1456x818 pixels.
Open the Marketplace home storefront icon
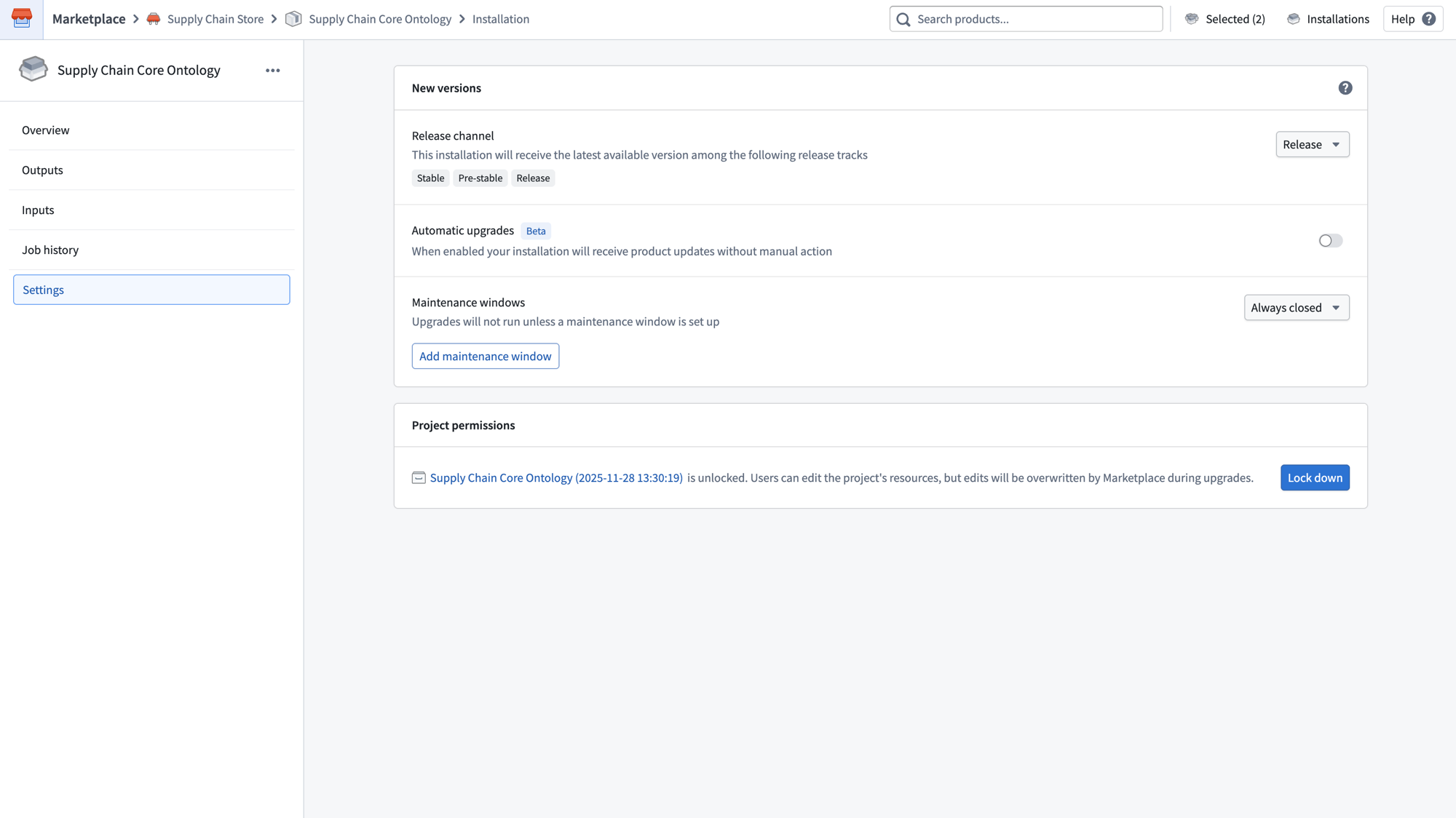coord(22,19)
